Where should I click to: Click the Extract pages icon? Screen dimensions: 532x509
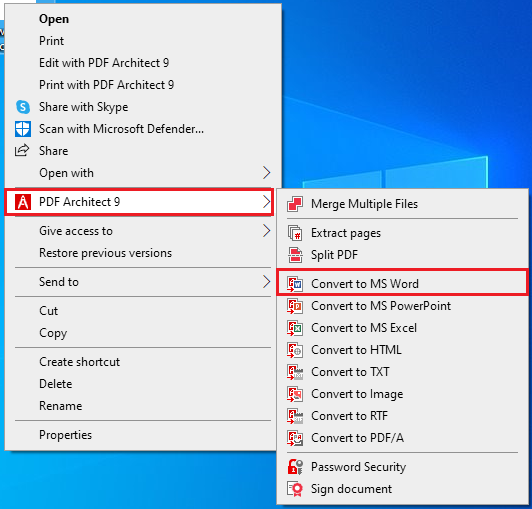(295, 233)
